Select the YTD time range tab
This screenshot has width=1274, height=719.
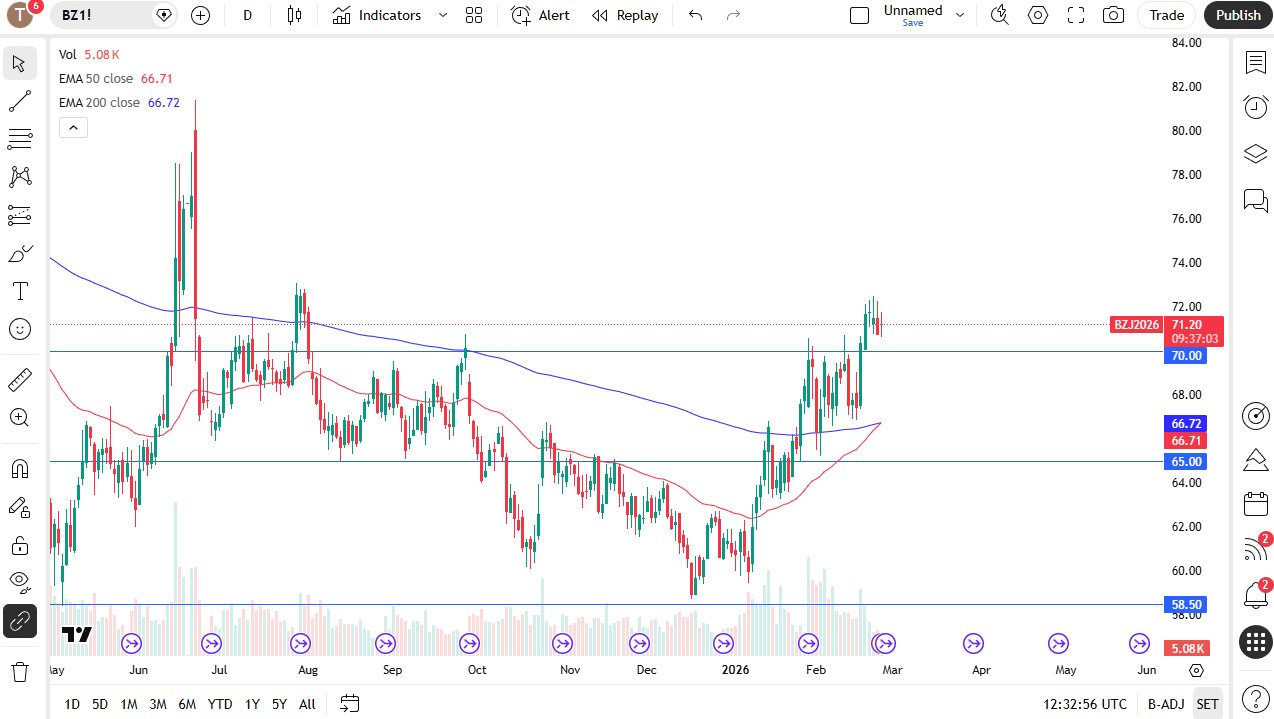coord(220,704)
